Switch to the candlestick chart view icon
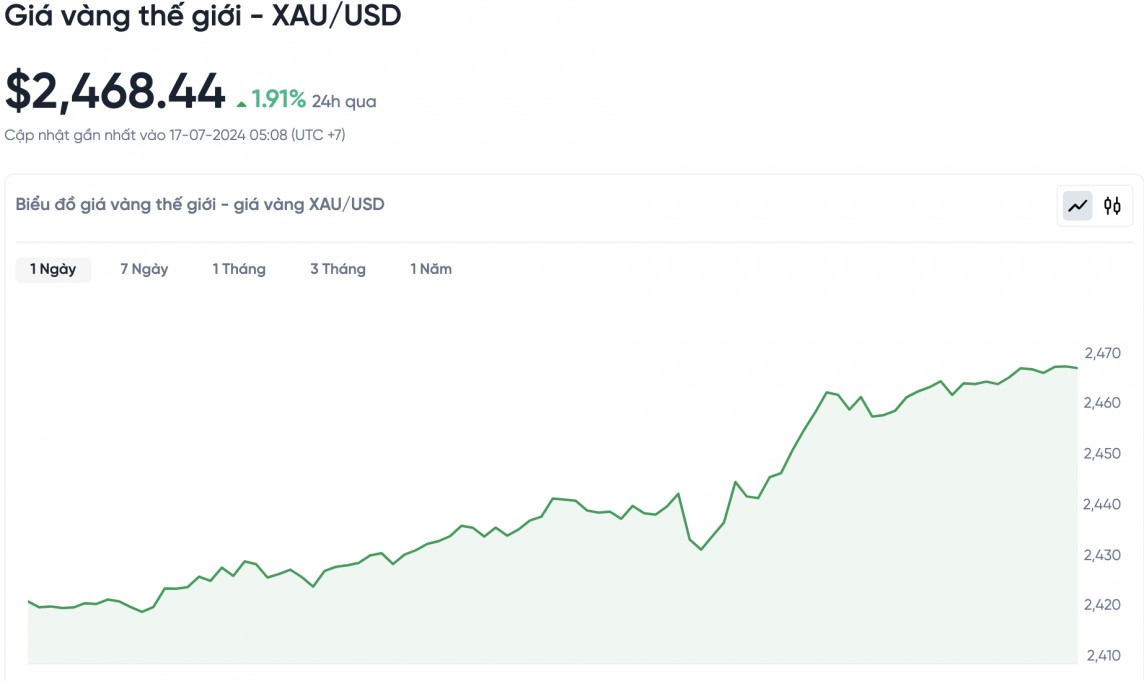The width and height of the screenshot is (1144, 681). [1112, 207]
